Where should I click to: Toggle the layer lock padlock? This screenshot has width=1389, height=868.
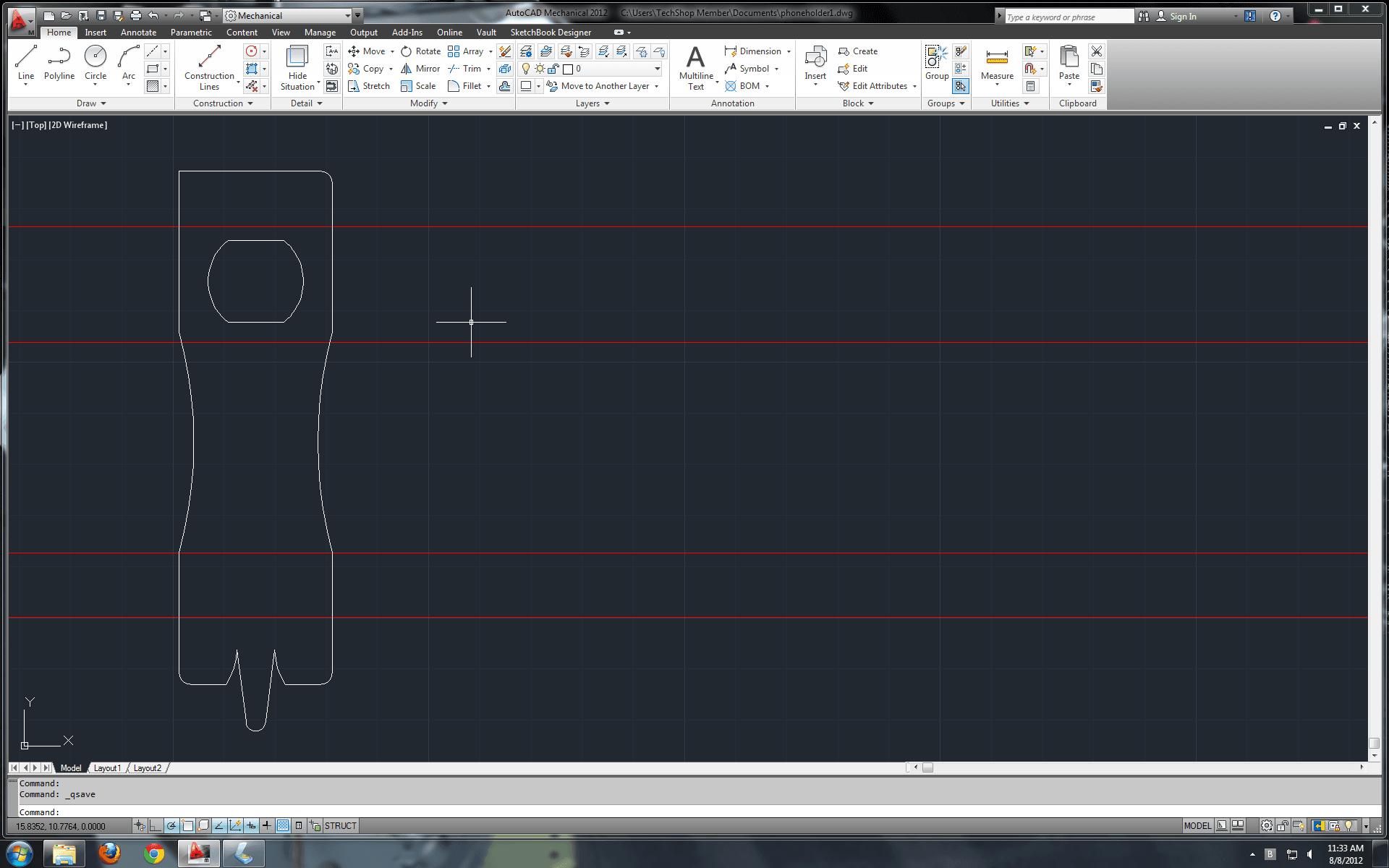click(553, 69)
